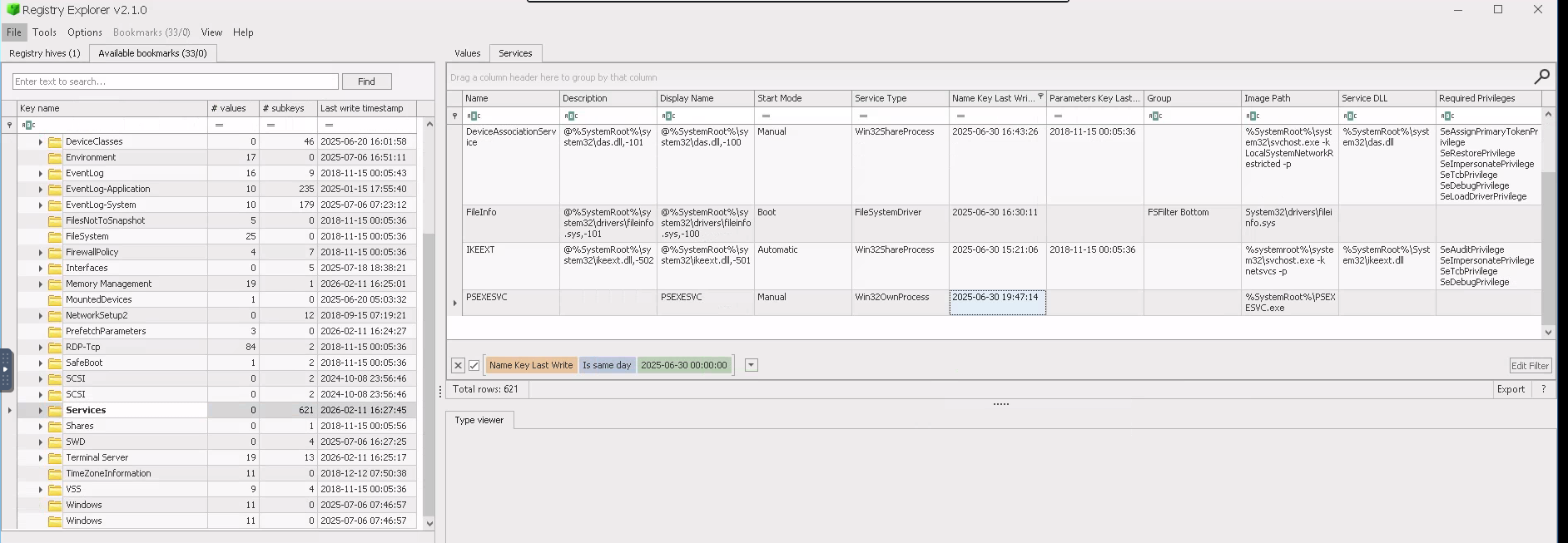Click the Key name column header
This screenshot has height=543, width=1568.
(x=112, y=108)
